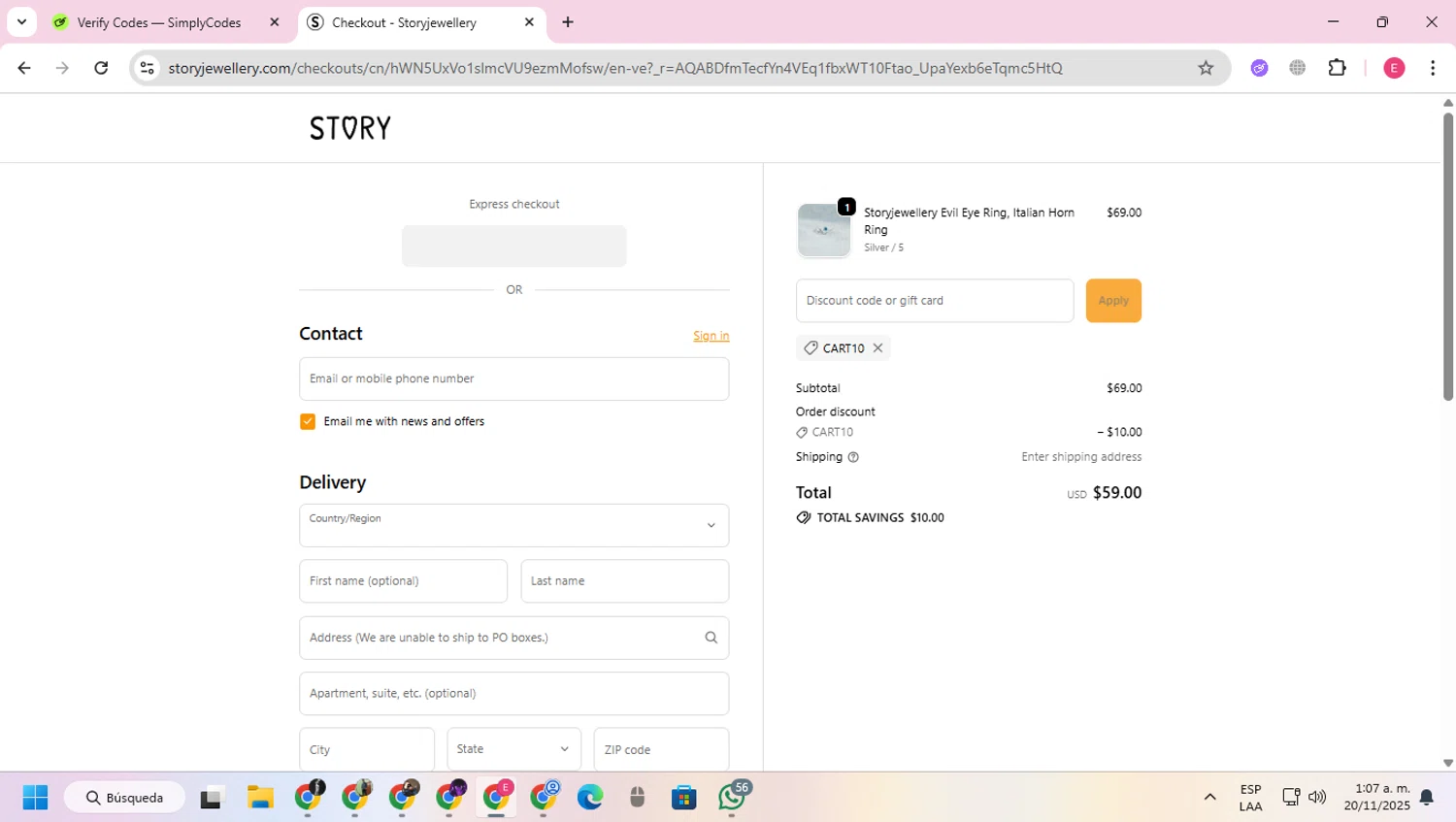Go back to the previous page

(x=24, y=68)
